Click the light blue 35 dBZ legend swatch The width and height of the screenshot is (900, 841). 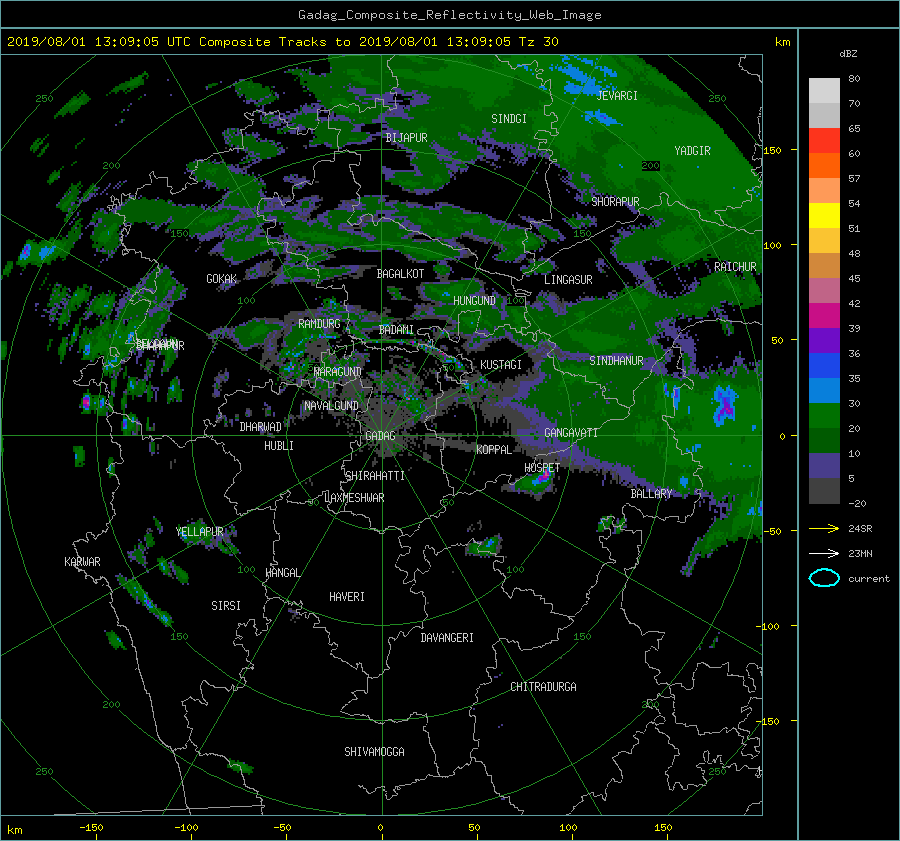tap(824, 391)
